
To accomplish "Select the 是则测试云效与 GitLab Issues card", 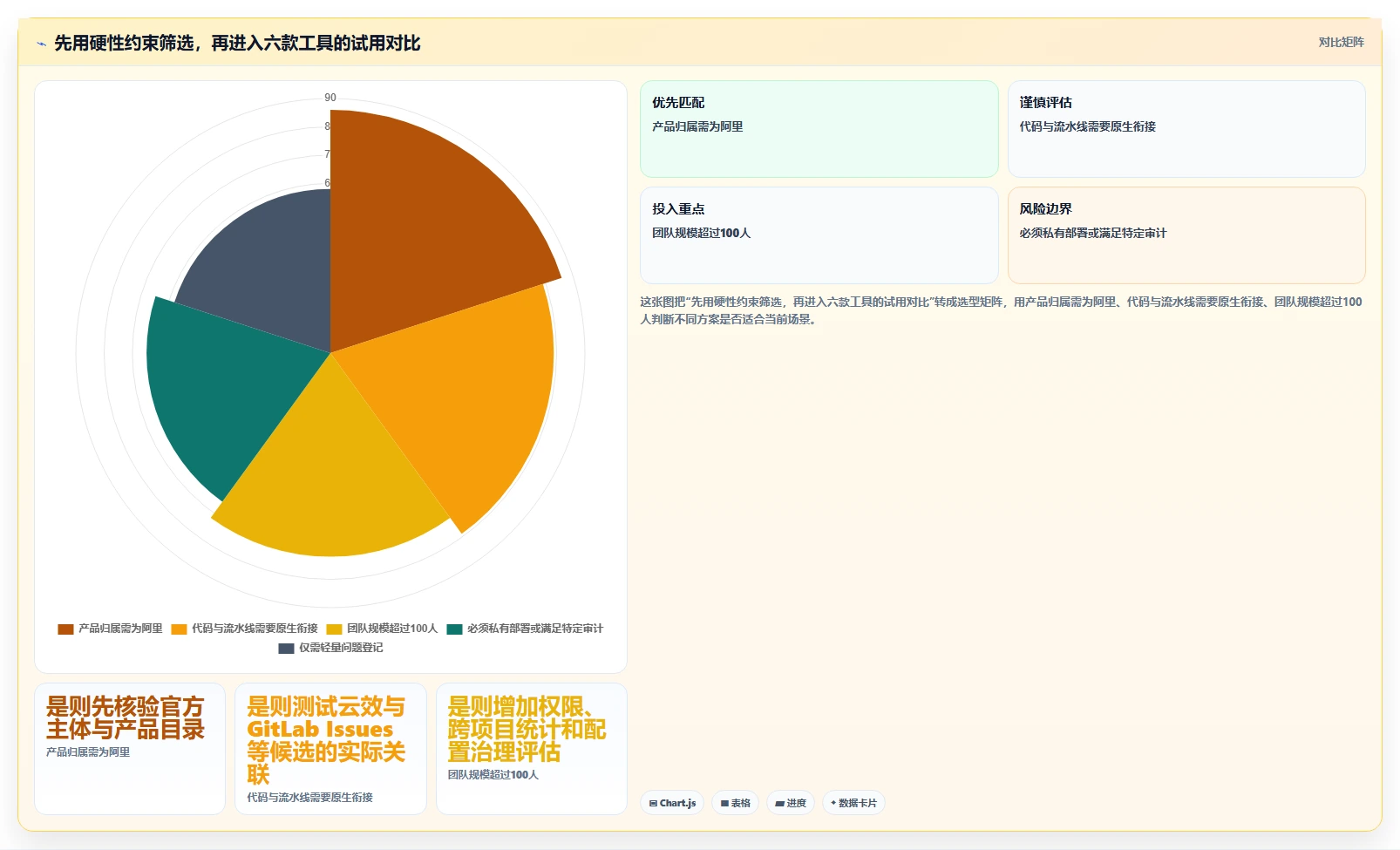I will [330, 749].
